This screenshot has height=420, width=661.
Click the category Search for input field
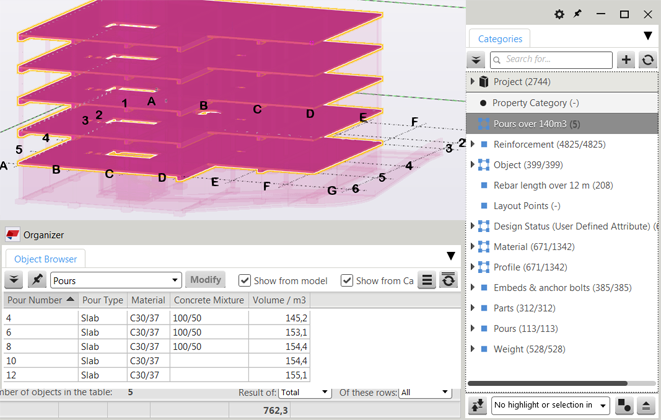550,60
